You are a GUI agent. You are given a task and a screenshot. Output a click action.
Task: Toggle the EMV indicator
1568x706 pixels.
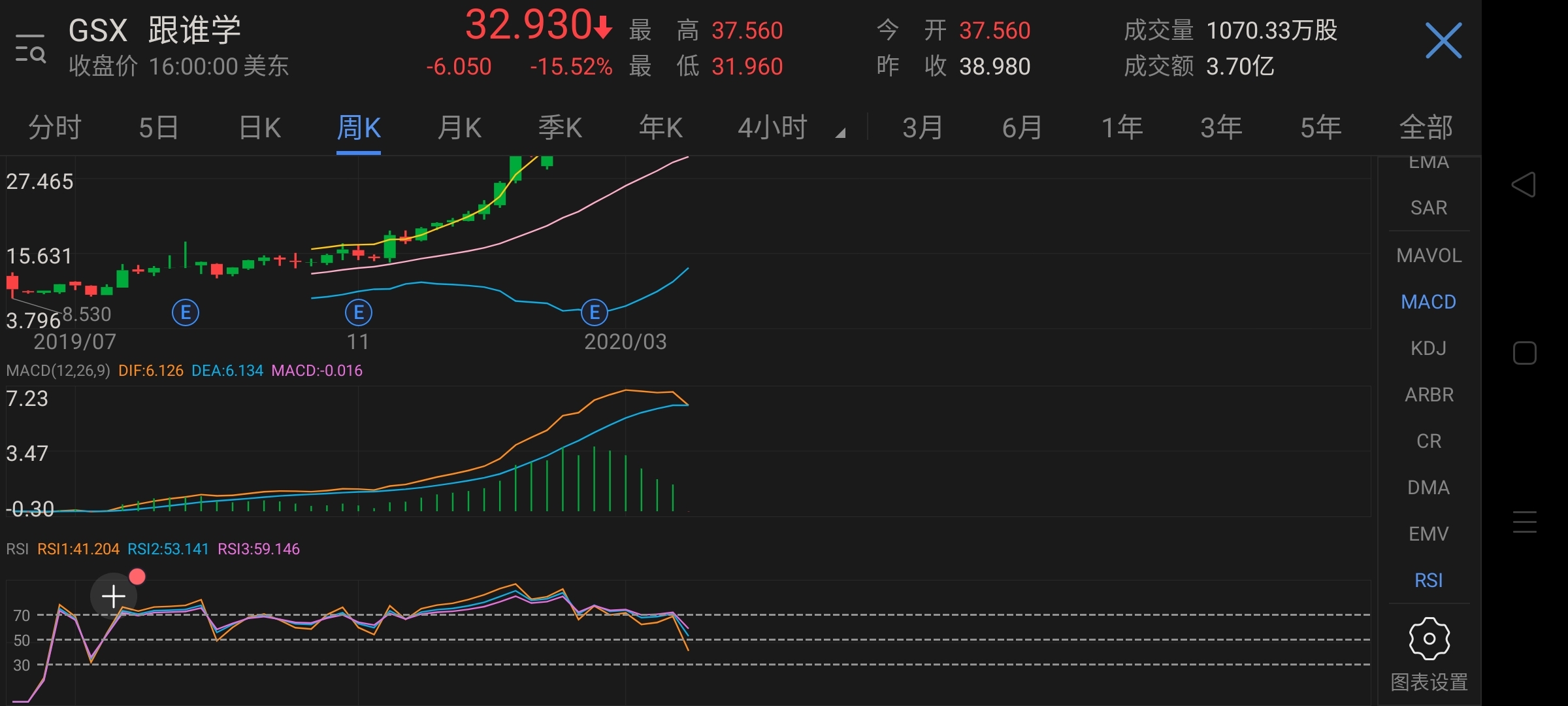(x=1429, y=533)
